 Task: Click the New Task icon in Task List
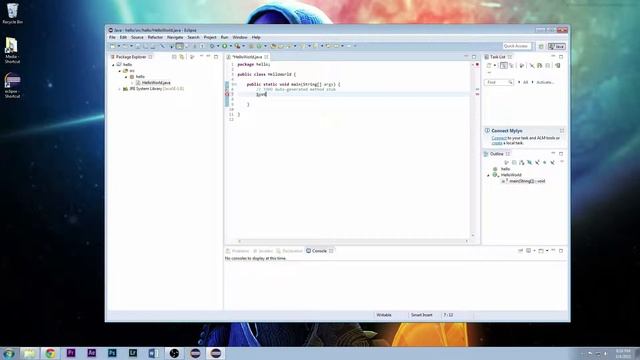(x=489, y=65)
